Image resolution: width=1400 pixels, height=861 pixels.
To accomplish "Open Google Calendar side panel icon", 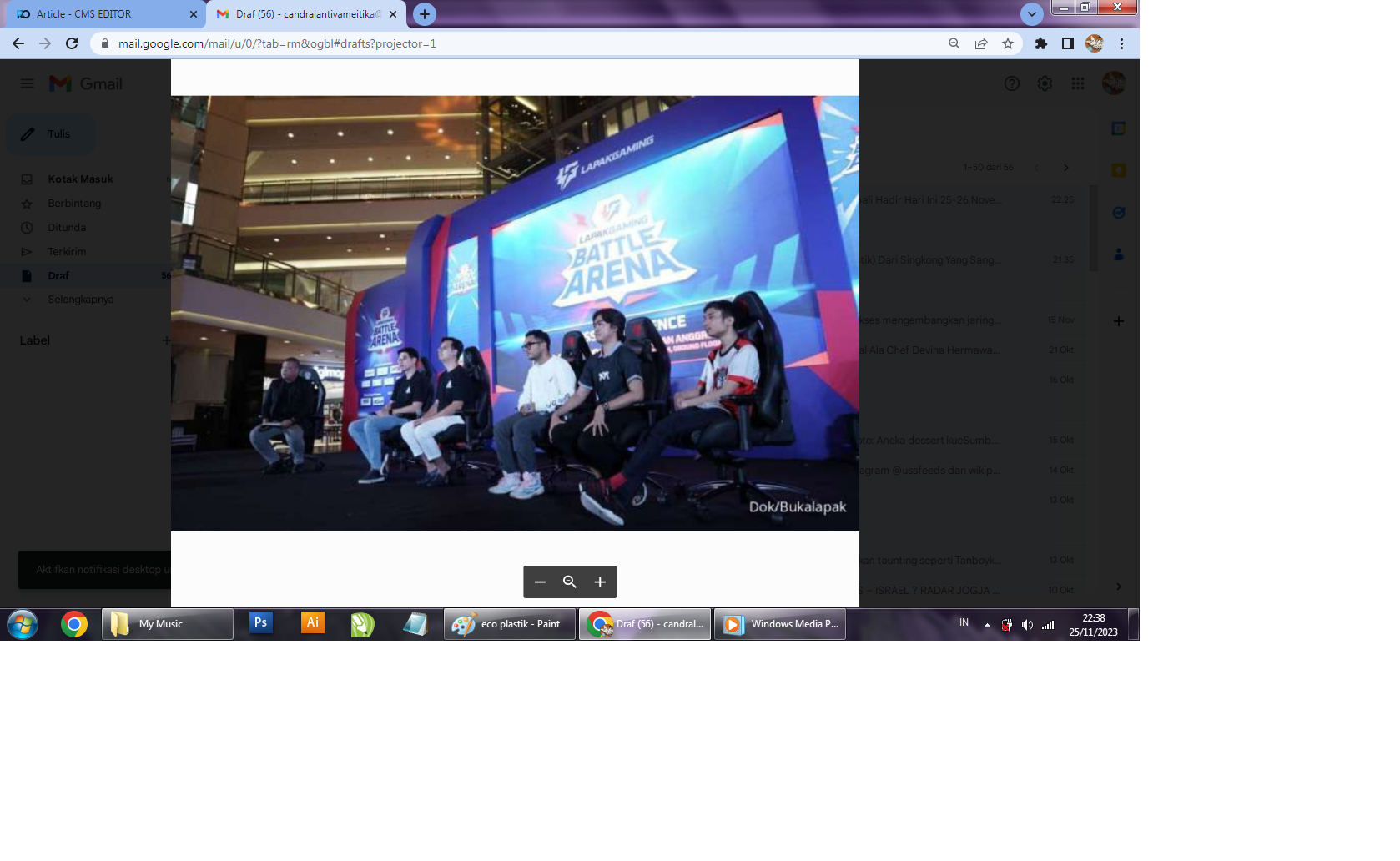I will pyautogui.click(x=1119, y=128).
